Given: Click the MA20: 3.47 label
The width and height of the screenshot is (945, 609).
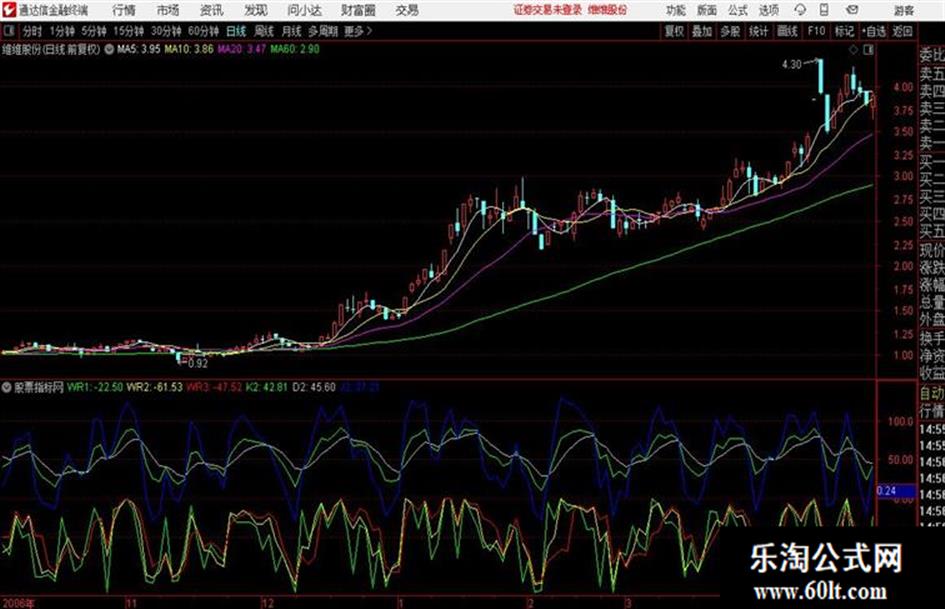Looking at the screenshot, I should pyautogui.click(x=242, y=49).
